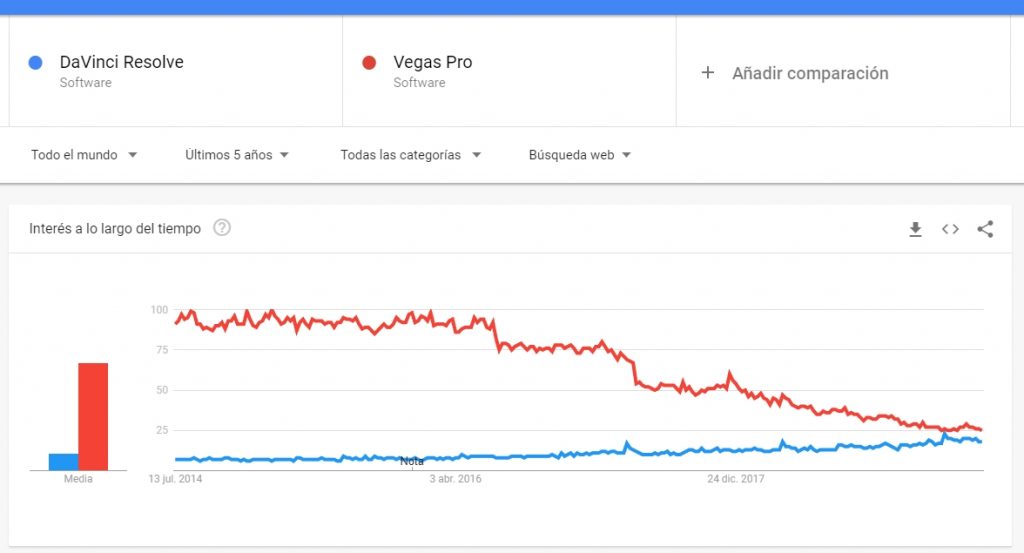Viewport: 1024px width, 553px height.
Task: Expand the Todo el mundo region dropdown
Action: [84, 155]
